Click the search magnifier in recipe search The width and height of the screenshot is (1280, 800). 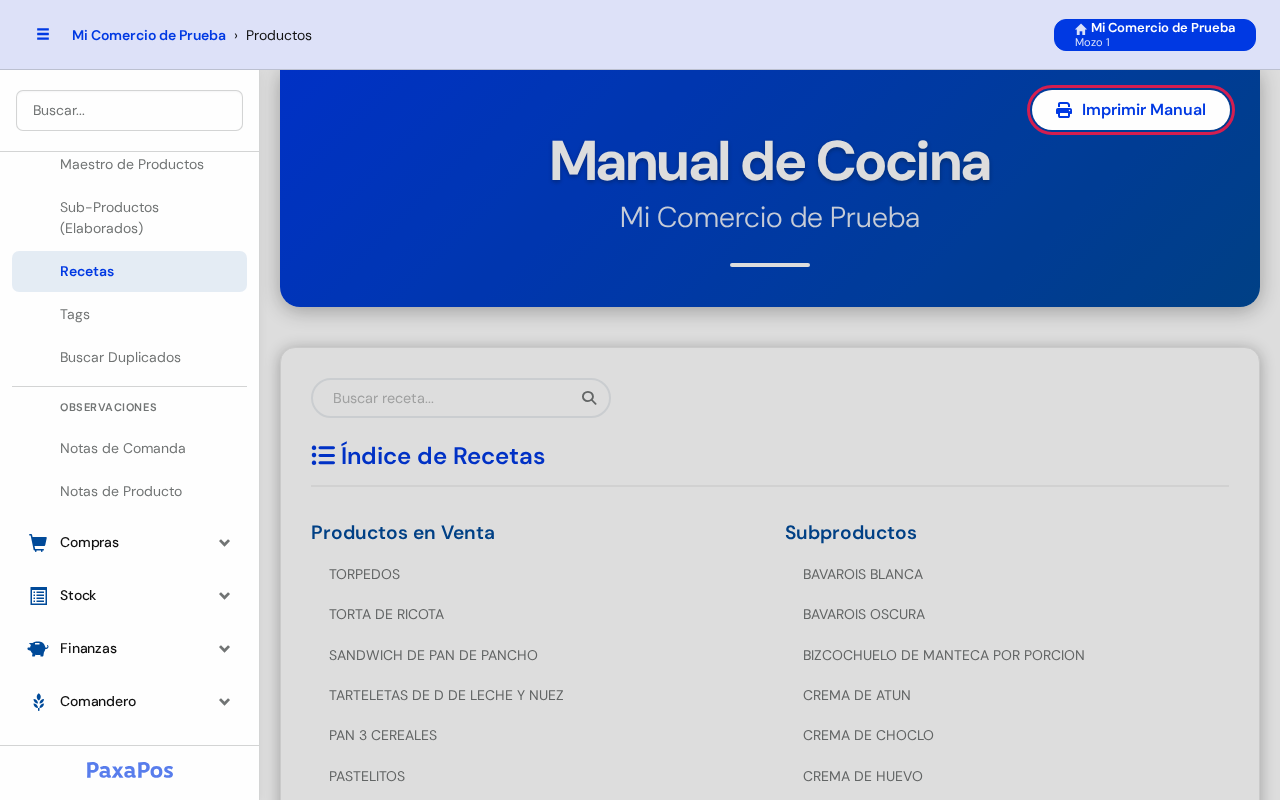coord(589,398)
